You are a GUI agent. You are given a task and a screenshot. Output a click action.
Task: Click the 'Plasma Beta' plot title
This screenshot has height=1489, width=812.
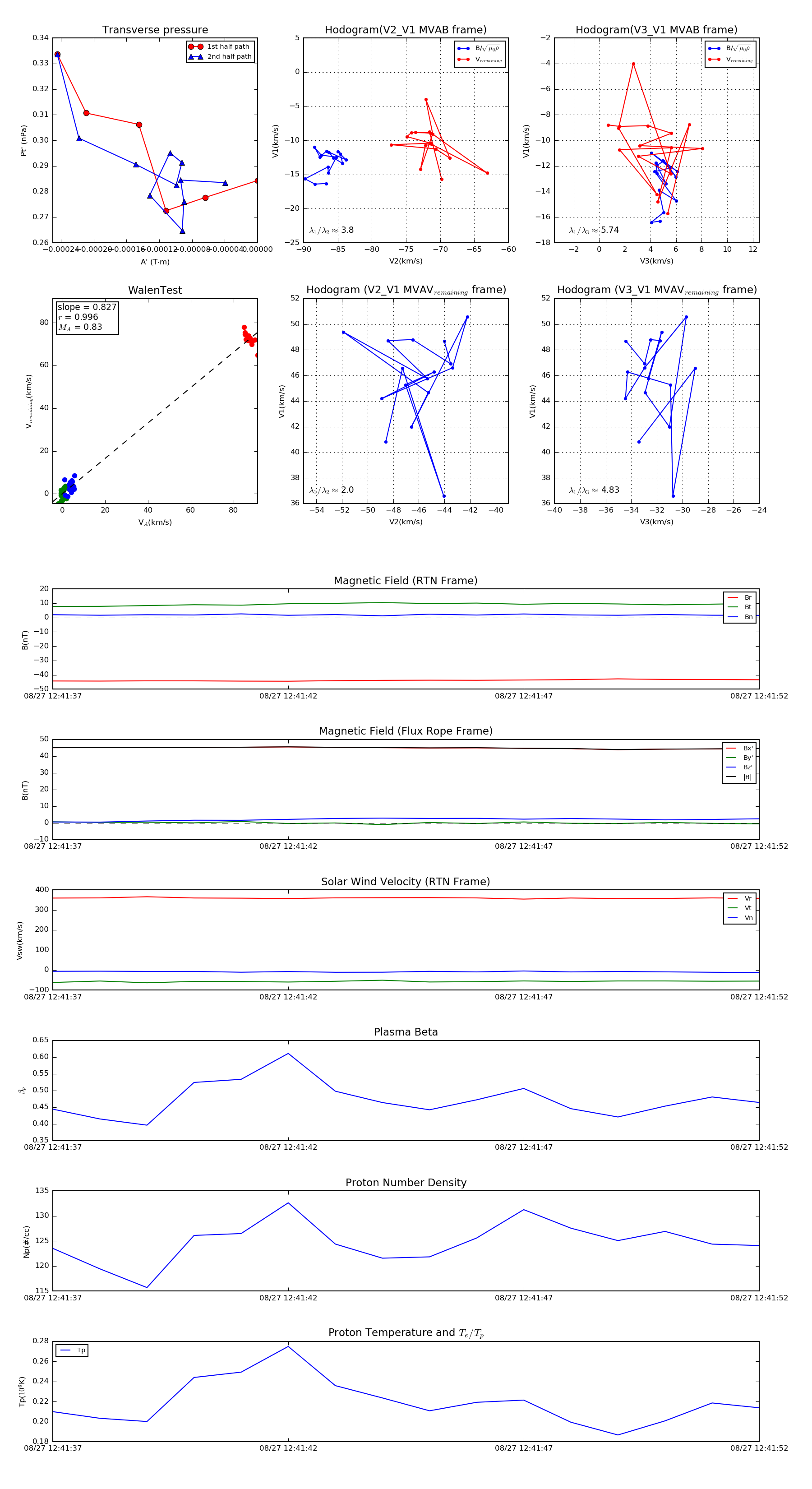point(406,1032)
